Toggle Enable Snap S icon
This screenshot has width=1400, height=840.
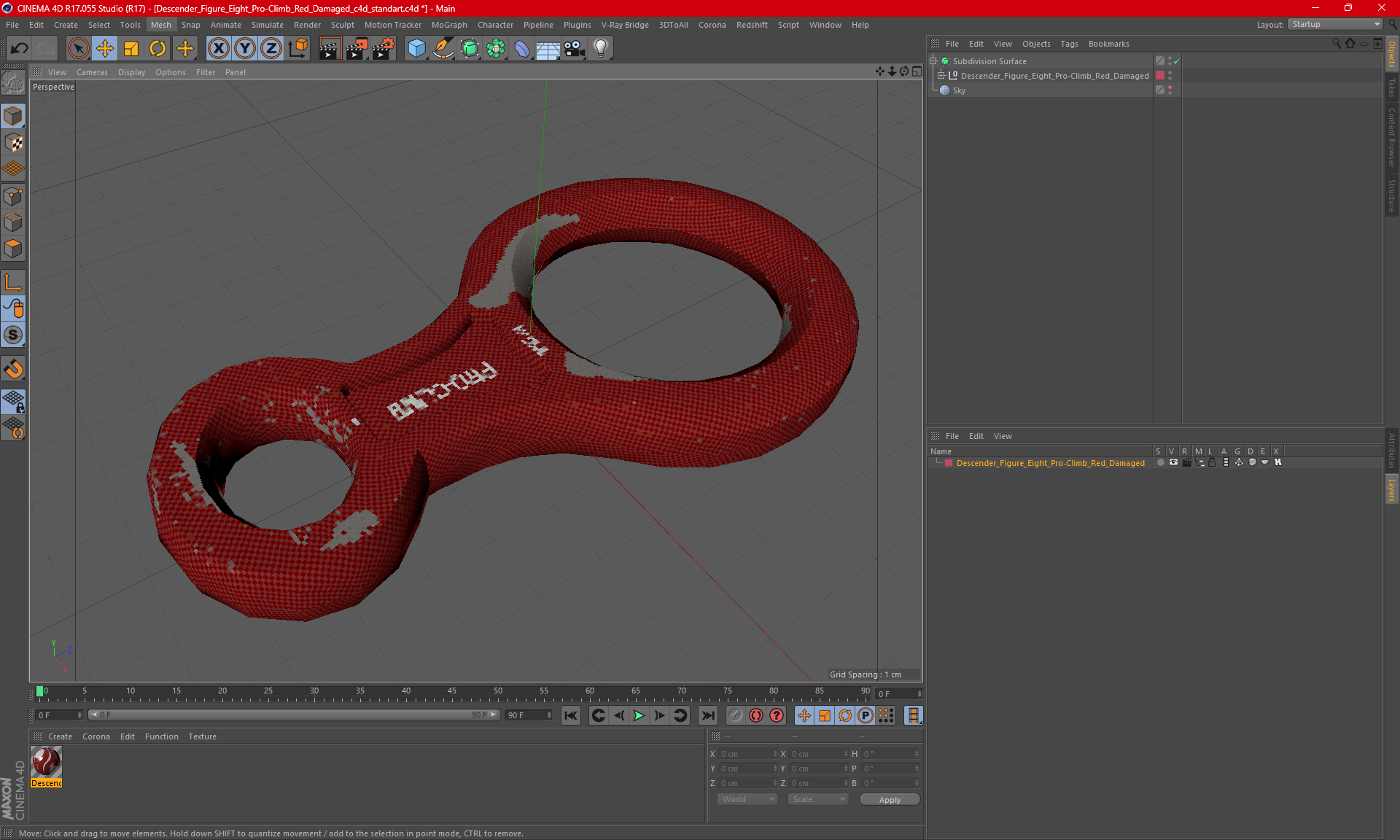pyautogui.click(x=13, y=335)
